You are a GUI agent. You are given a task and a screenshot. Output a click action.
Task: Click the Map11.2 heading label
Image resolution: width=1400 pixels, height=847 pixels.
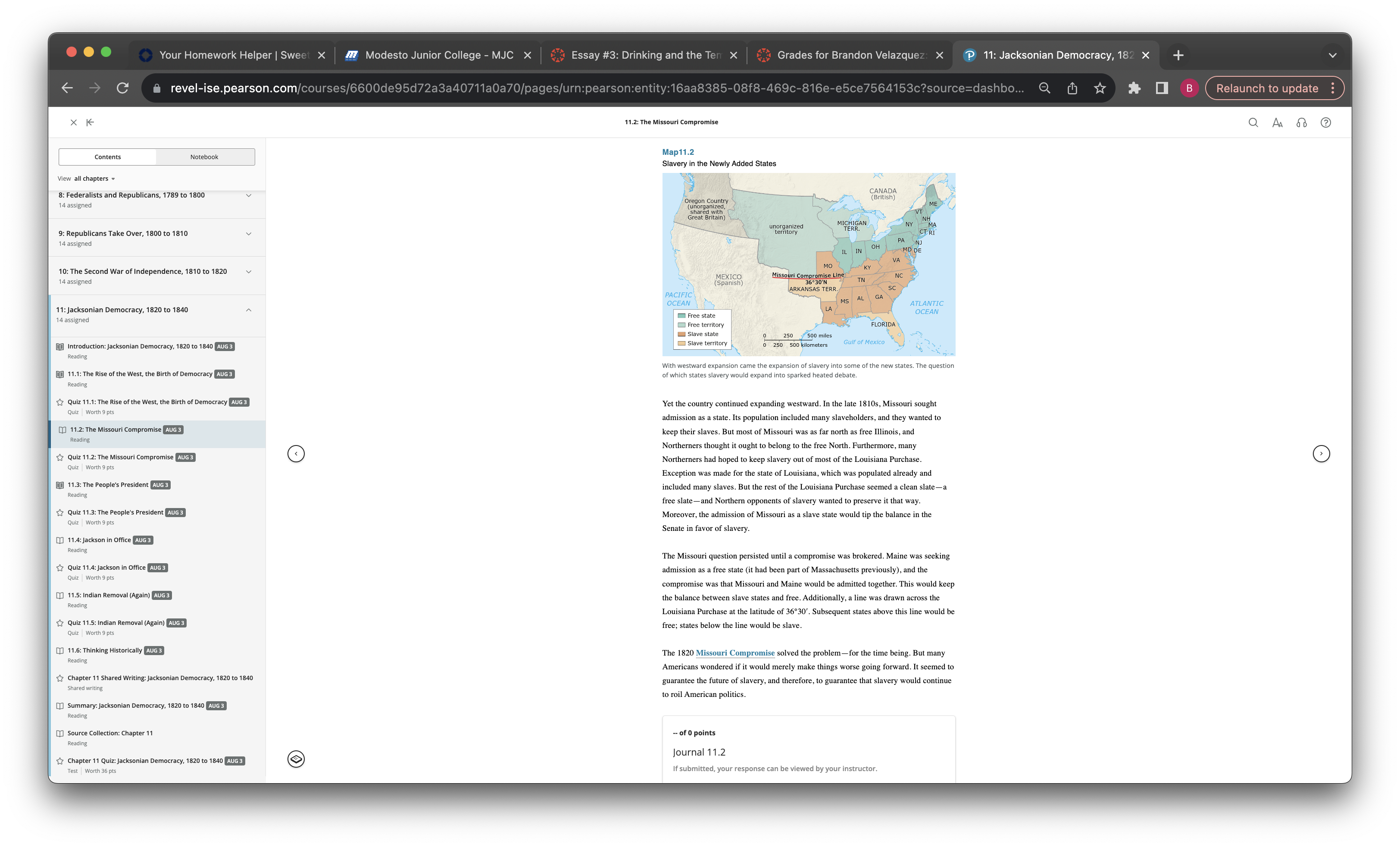pos(678,152)
